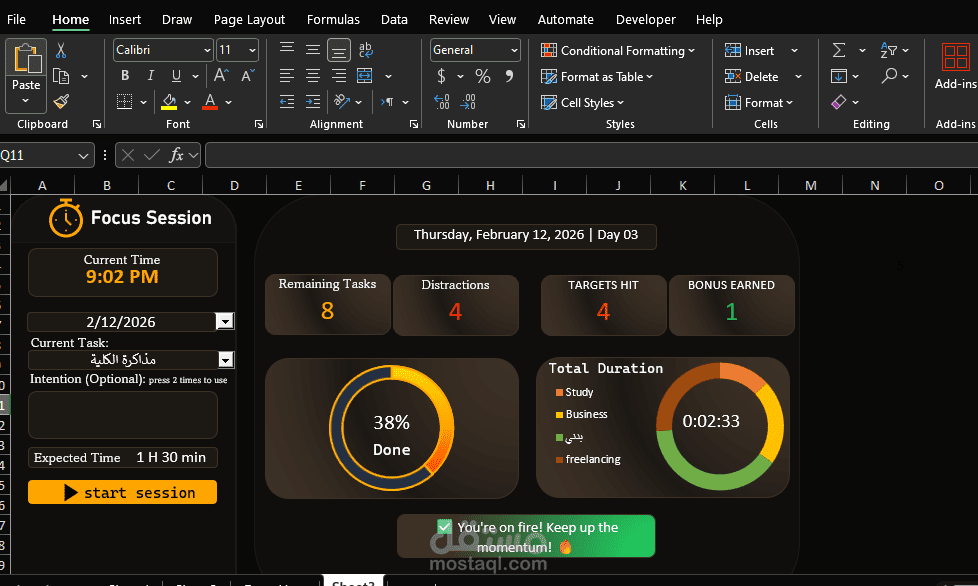Click the Increase Font Size icon

point(221,76)
